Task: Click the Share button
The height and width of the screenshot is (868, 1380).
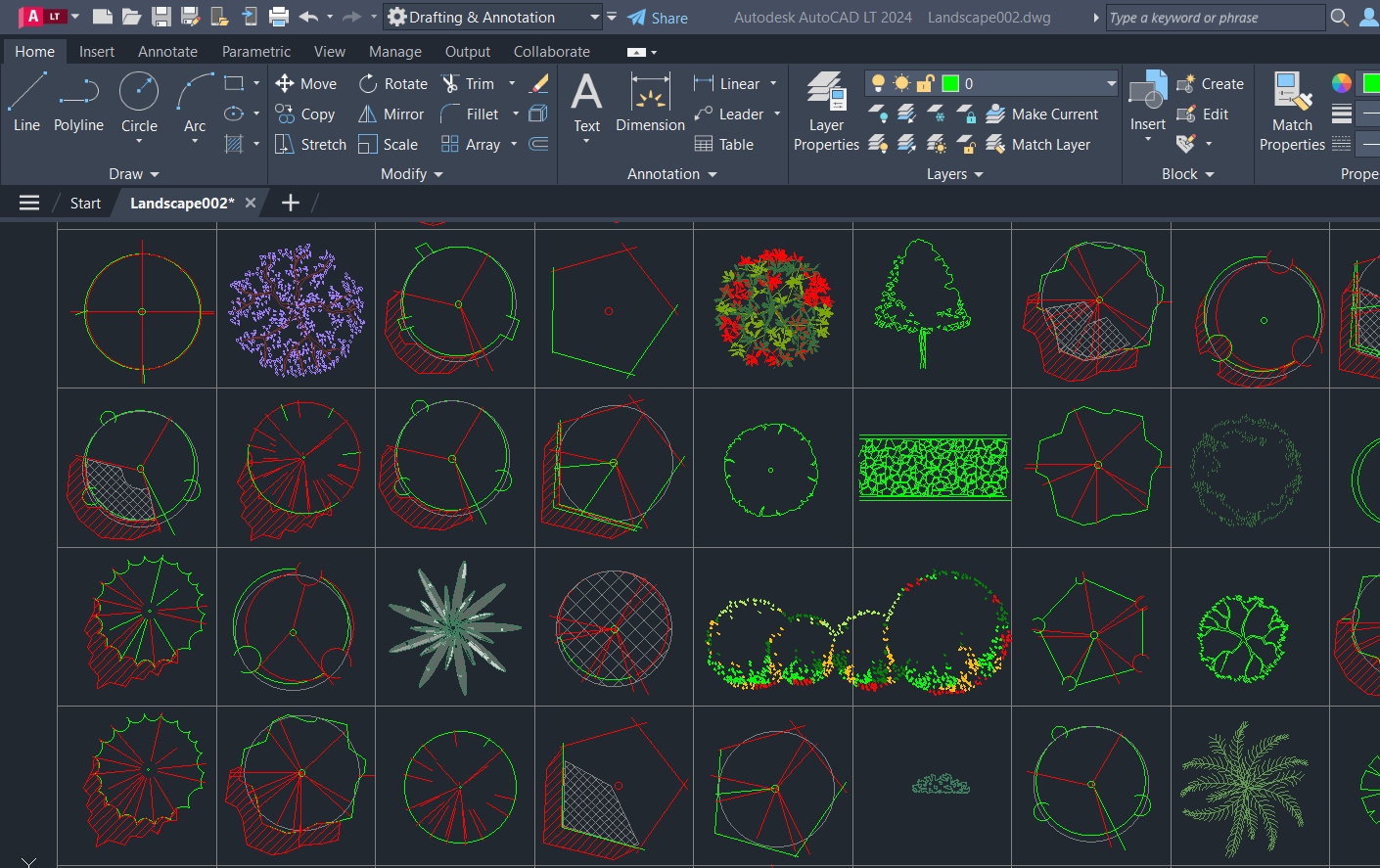Action: tap(658, 17)
